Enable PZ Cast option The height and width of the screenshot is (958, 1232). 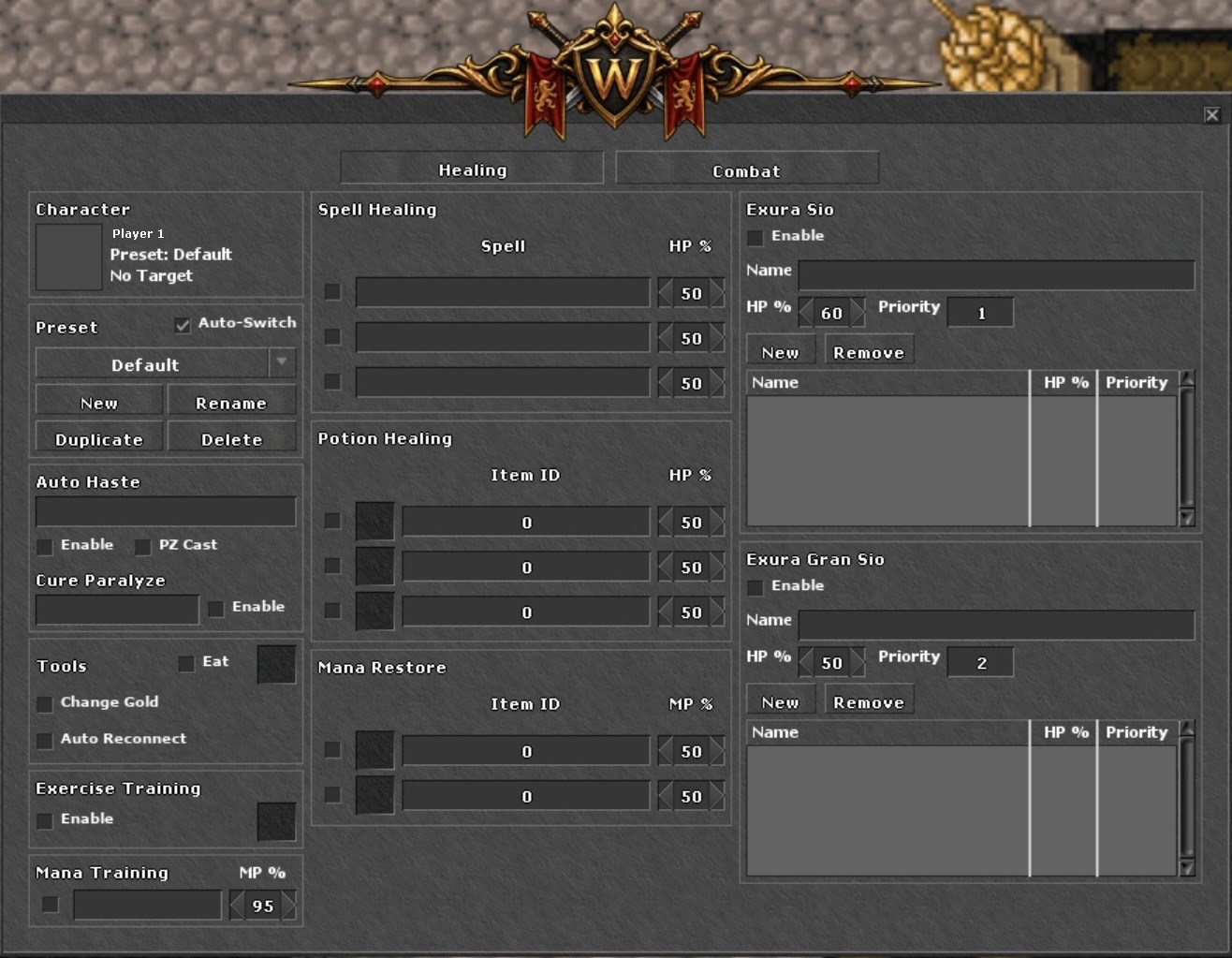[142, 546]
